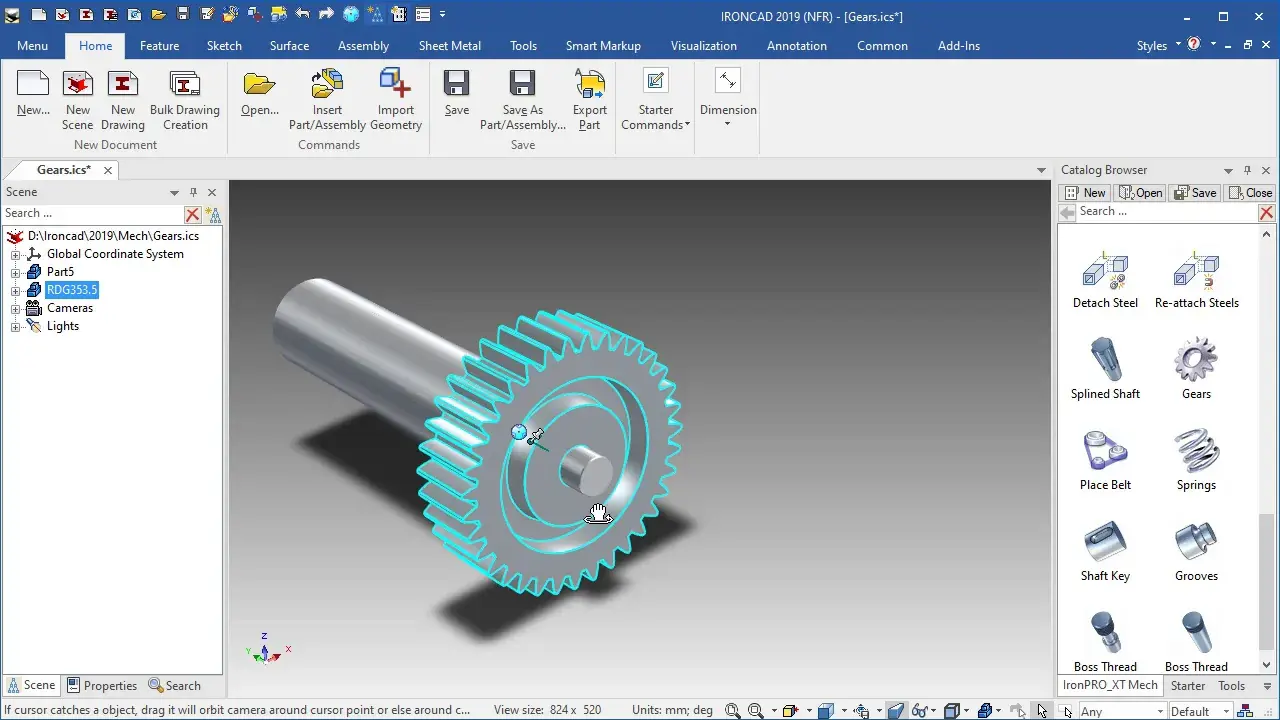Expand the RDG353.5 tree node

16,290
